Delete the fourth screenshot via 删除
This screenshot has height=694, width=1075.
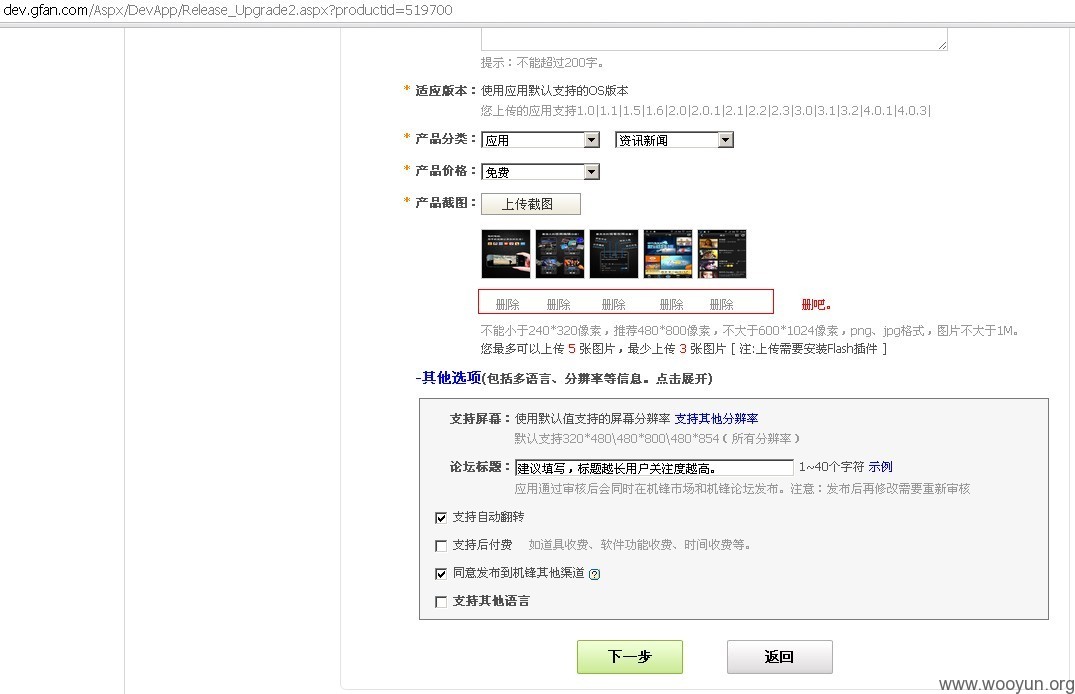[671, 304]
